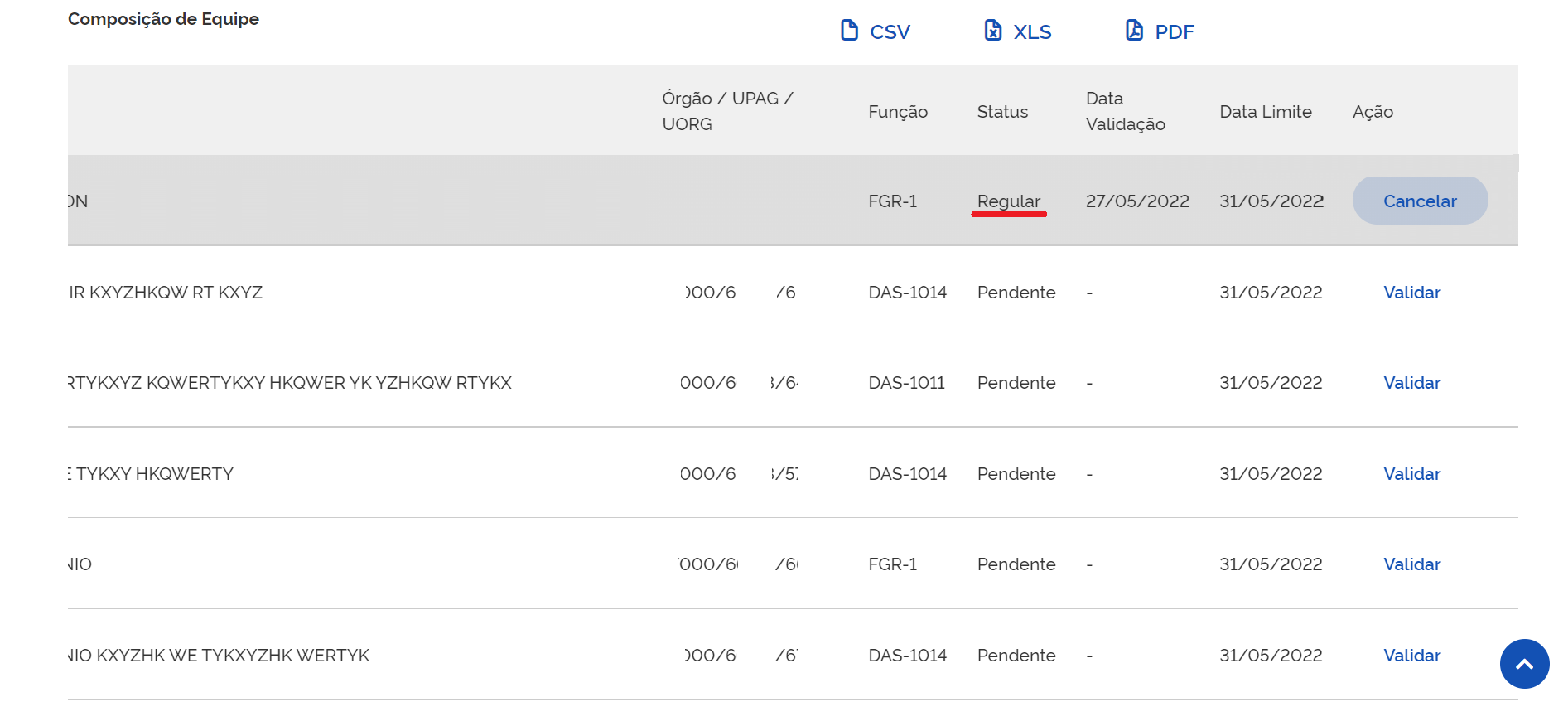Validate the IR KXYZHKQW RT KXYZ row
The height and width of the screenshot is (702, 1568).
pos(1411,293)
